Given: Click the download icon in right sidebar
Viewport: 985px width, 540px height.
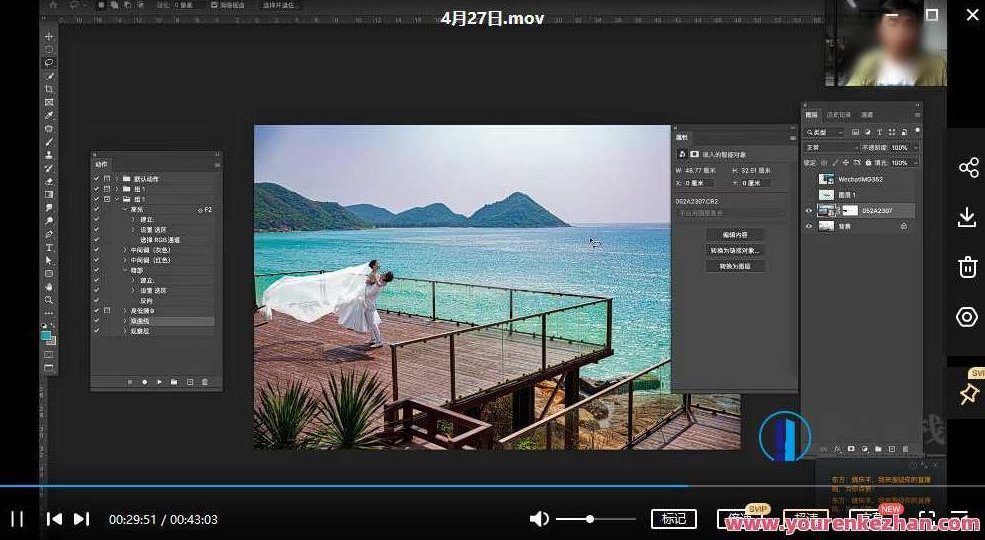Looking at the screenshot, I should (x=967, y=217).
